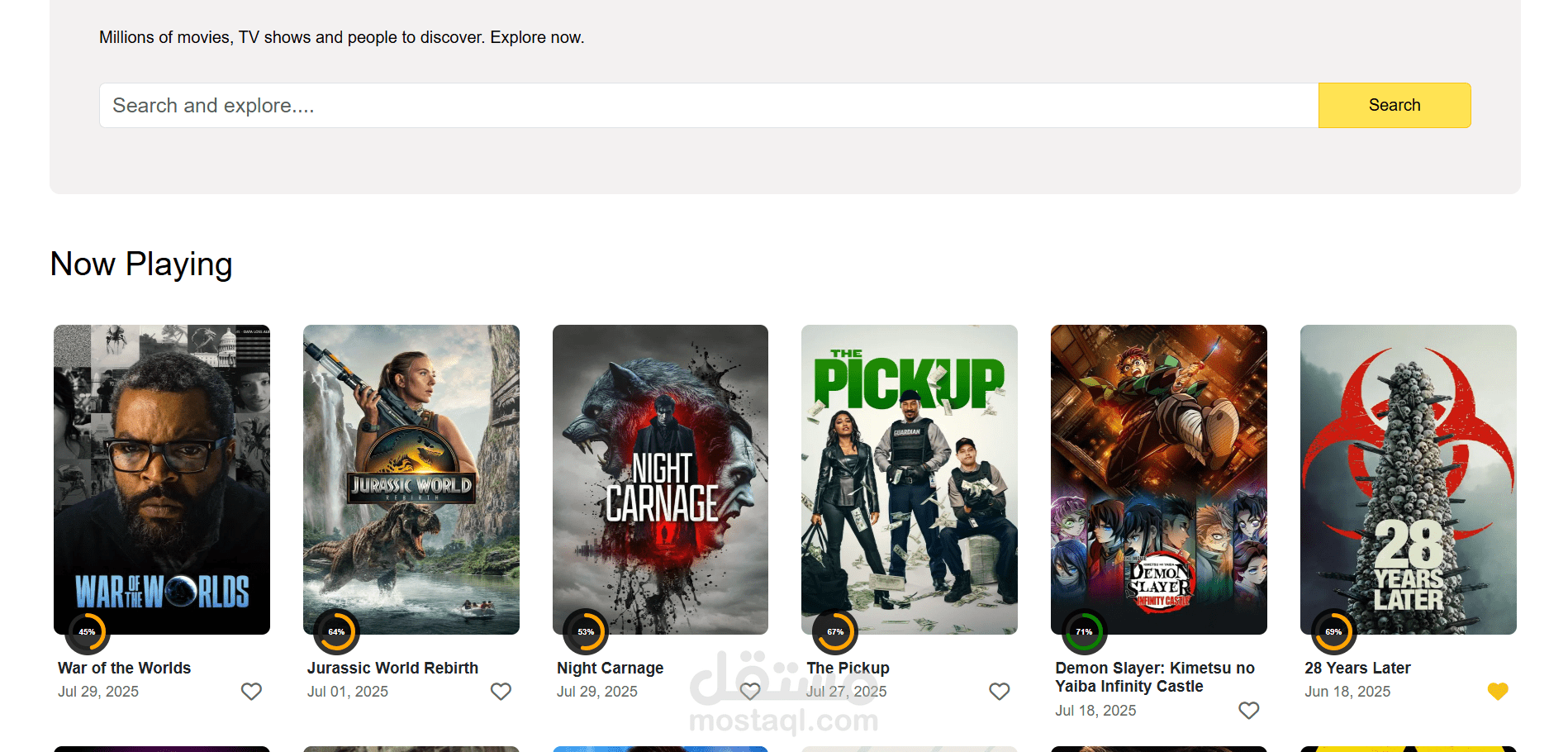Toggle heart for Demon Slayer Infinity Castle
The height and width of the screenshot is (752, 1568).
pos(1249,710)
